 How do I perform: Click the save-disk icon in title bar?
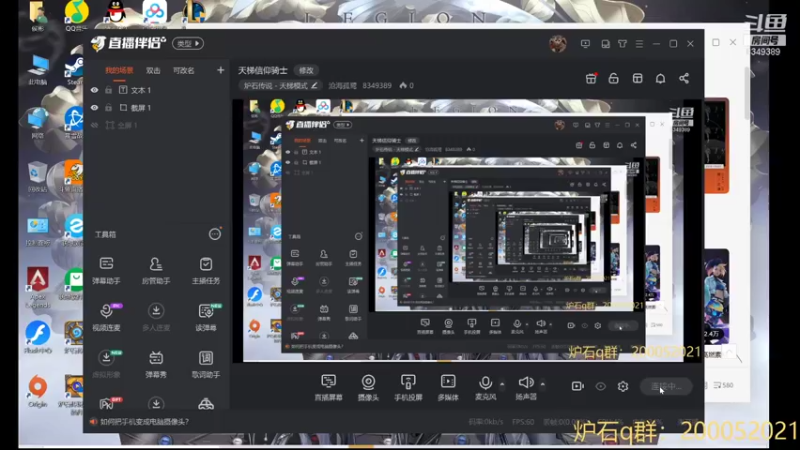[605, 44]
